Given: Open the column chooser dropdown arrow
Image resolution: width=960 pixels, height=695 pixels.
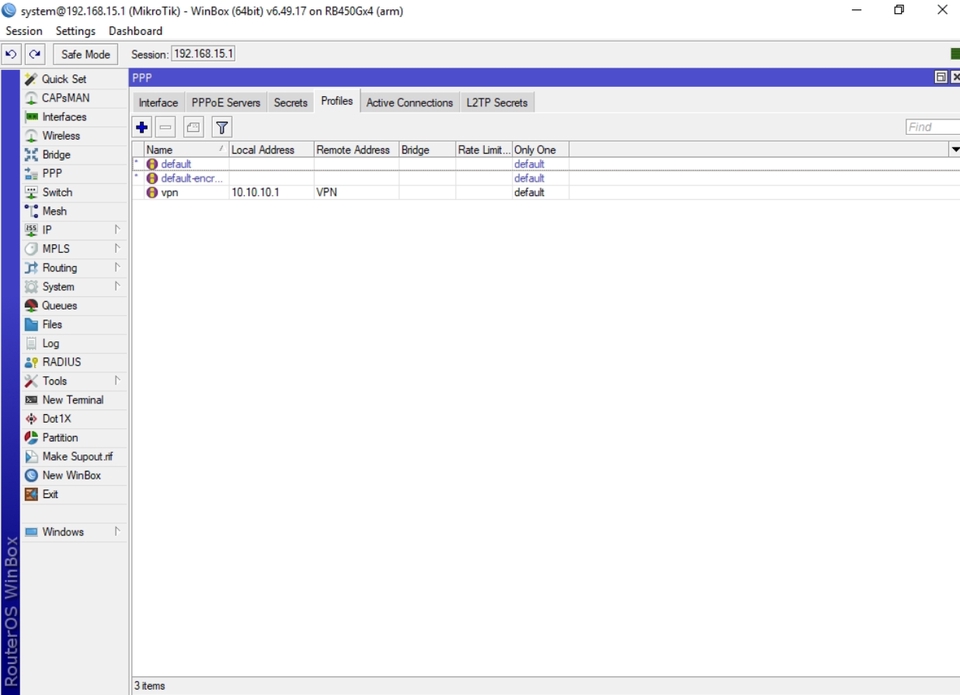Looking at the screenshot, I should [x=954, y=149].
